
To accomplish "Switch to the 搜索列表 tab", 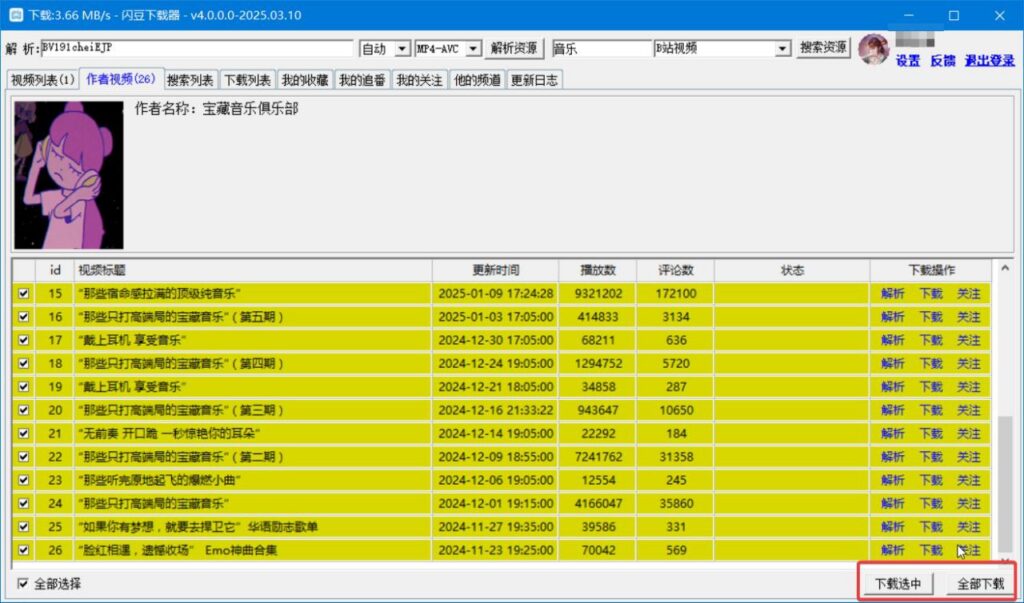I will point(188,79).
